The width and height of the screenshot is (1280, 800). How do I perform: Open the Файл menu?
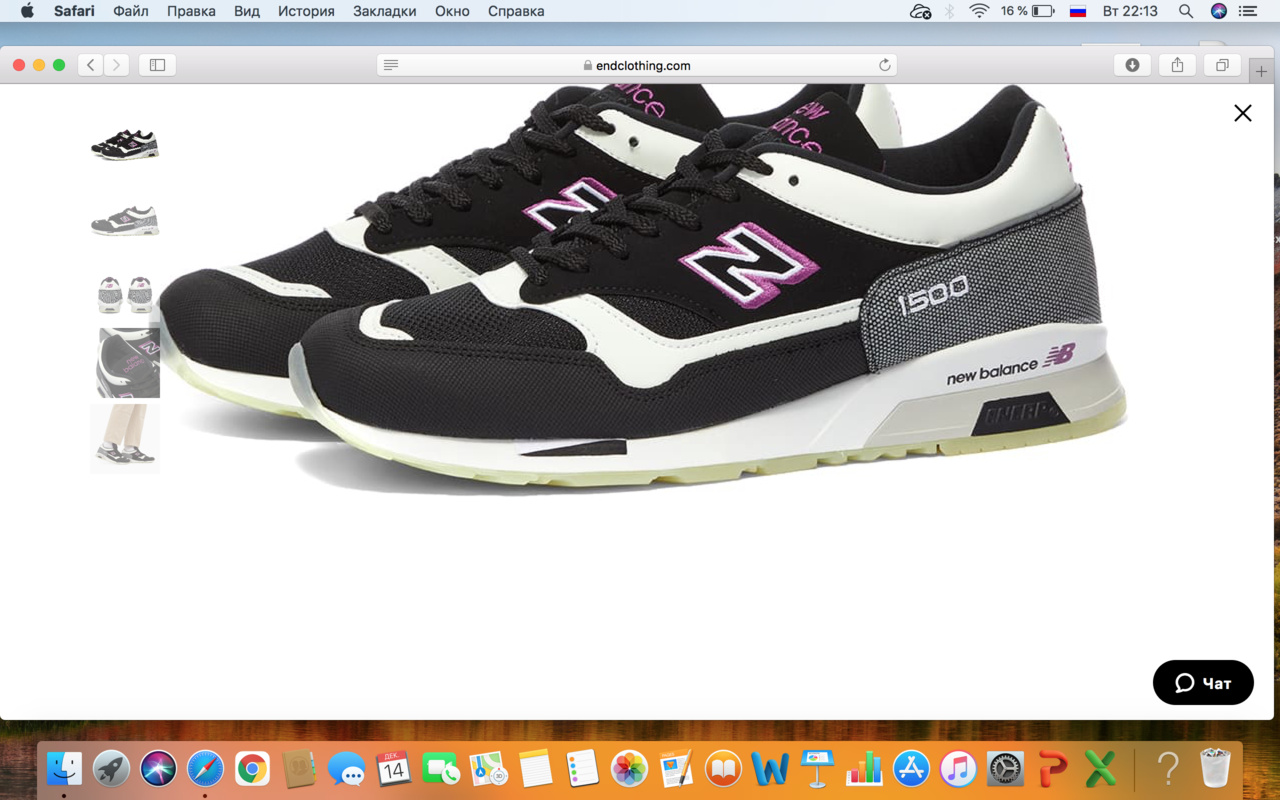131,11
